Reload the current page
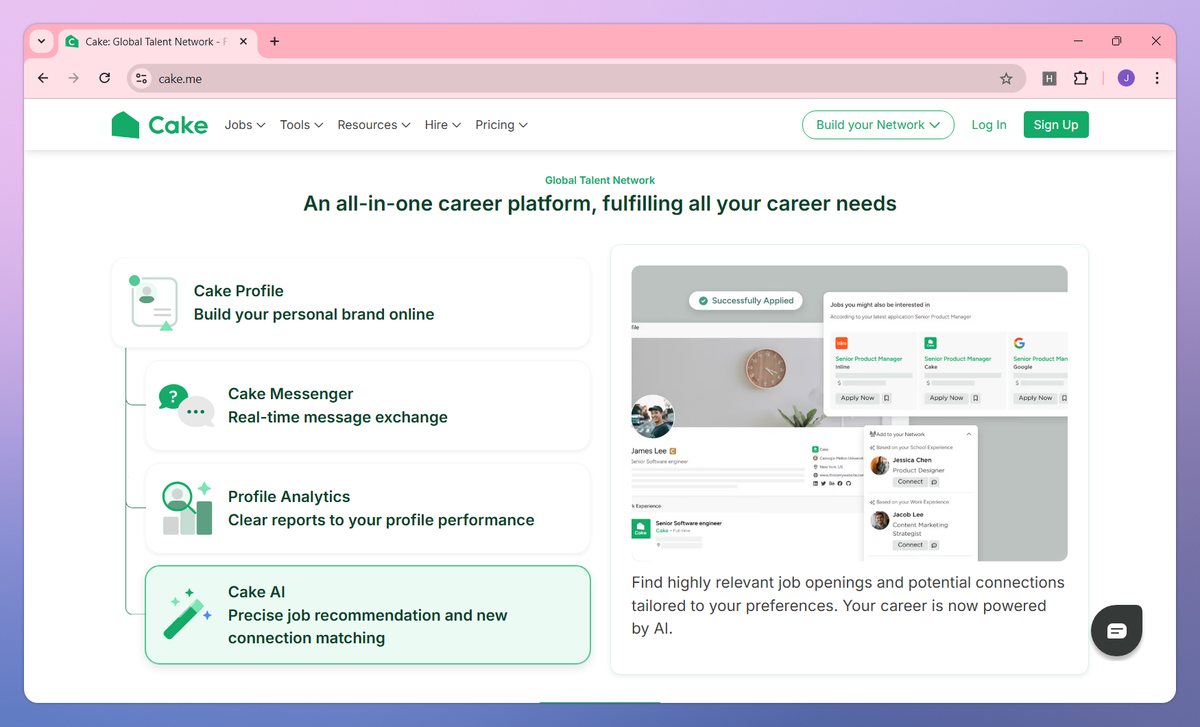Screen dimensions: 1200x727 tap(104, 78)
